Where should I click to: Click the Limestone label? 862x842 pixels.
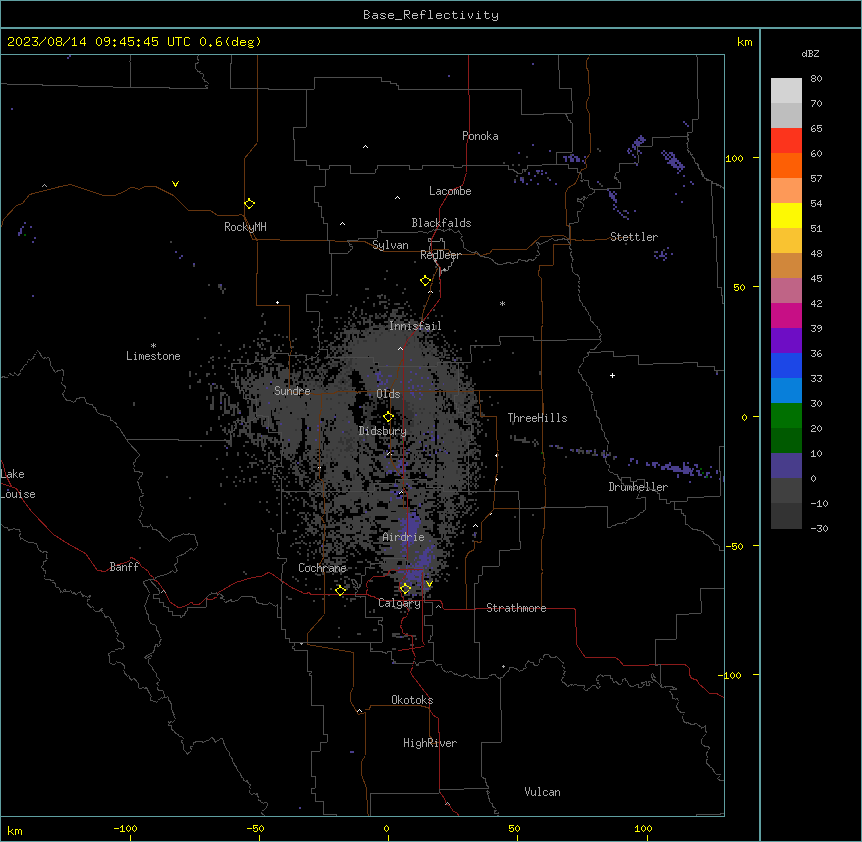coord(153,356)
